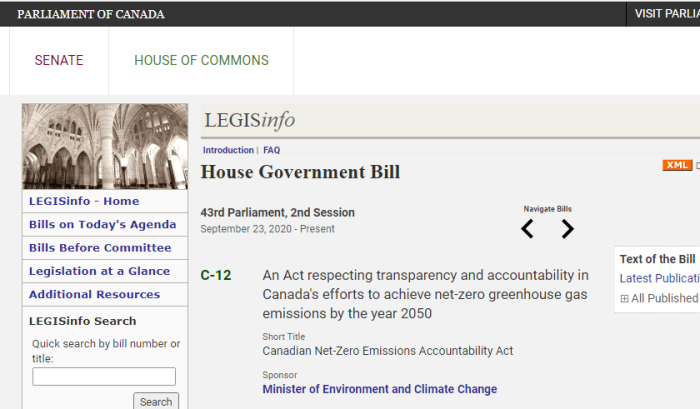Click the 'September 23, 2020 - Present' date
Image resolution: width=700 pixels, height=409 pixels.
[x=267, y=229]
